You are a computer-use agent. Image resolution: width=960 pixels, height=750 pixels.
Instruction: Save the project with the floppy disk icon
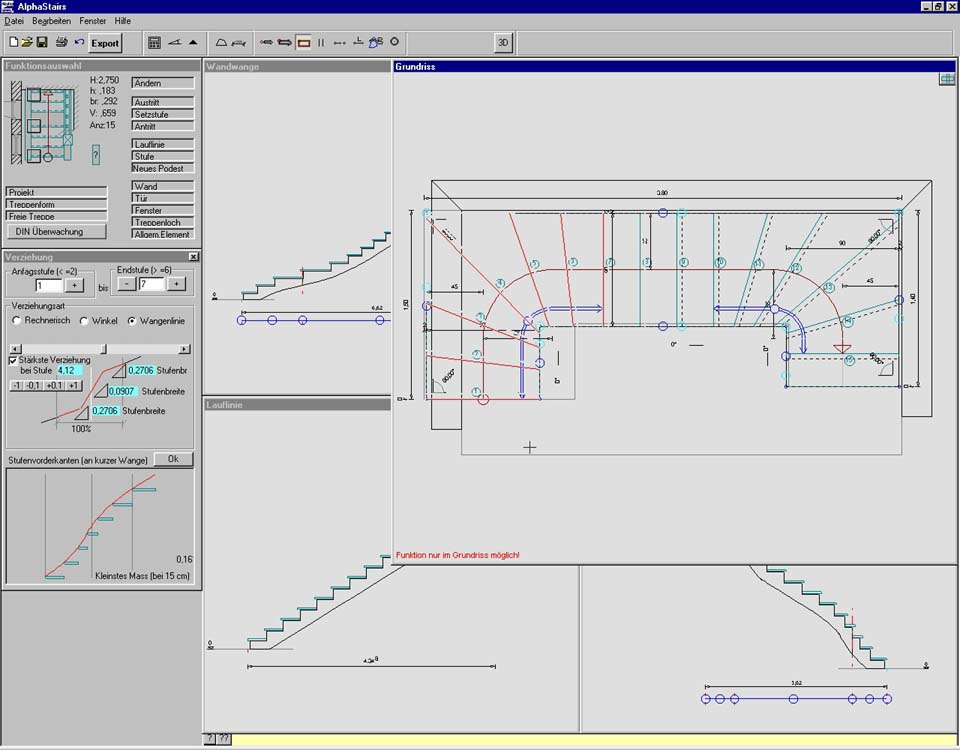(x=42, y=43)
